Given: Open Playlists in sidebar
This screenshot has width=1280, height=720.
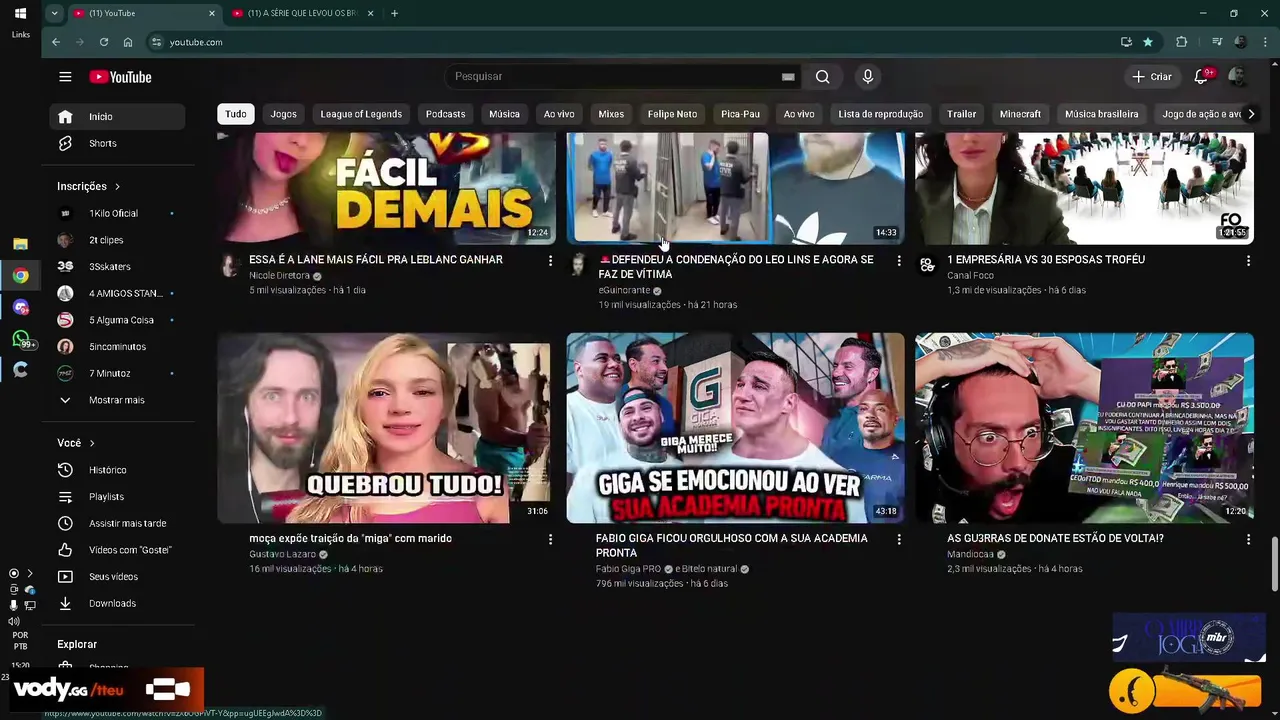Looking at the screenshot, I should click(118, 497).
